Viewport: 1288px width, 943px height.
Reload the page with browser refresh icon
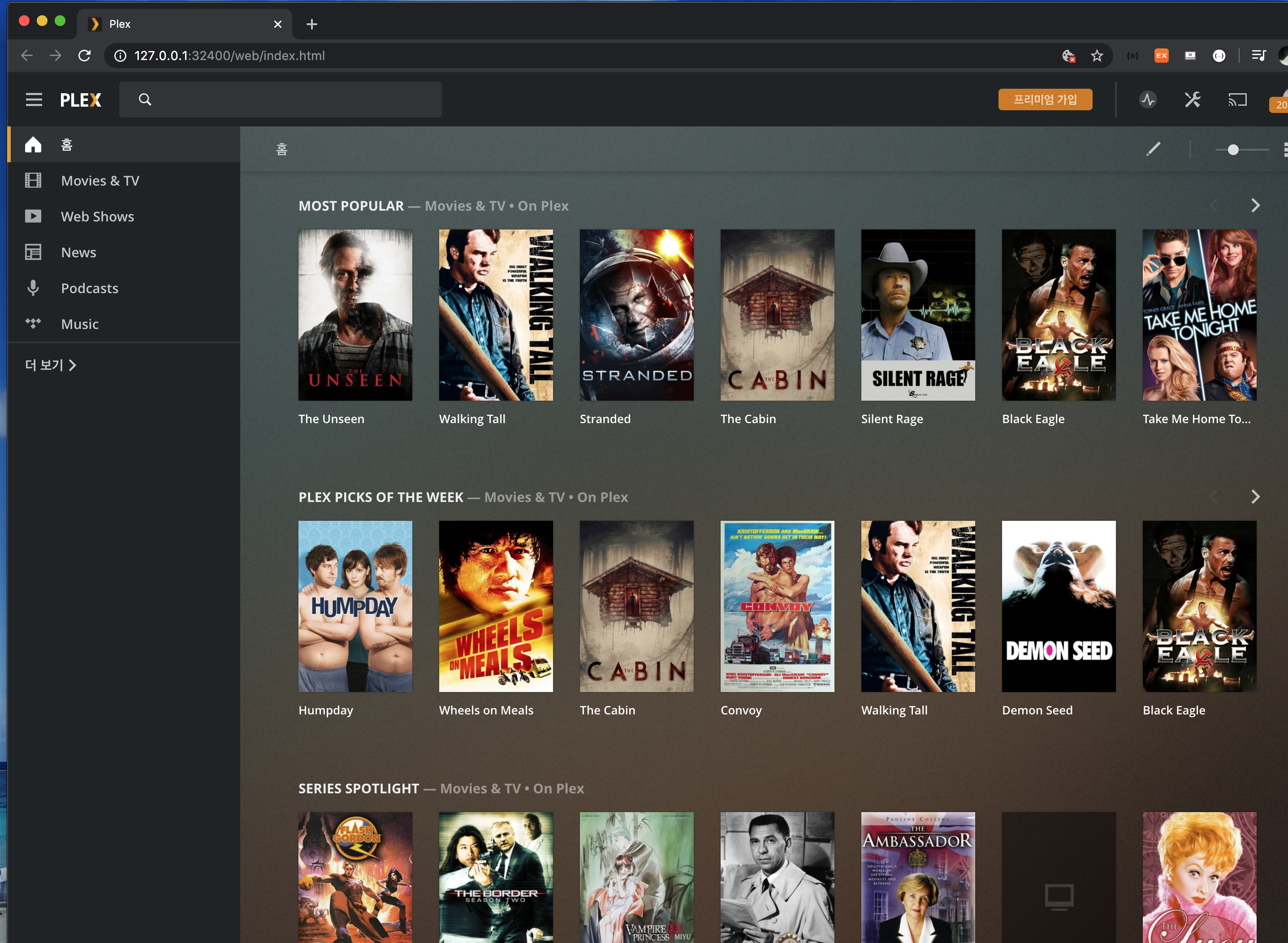point(84,56)
